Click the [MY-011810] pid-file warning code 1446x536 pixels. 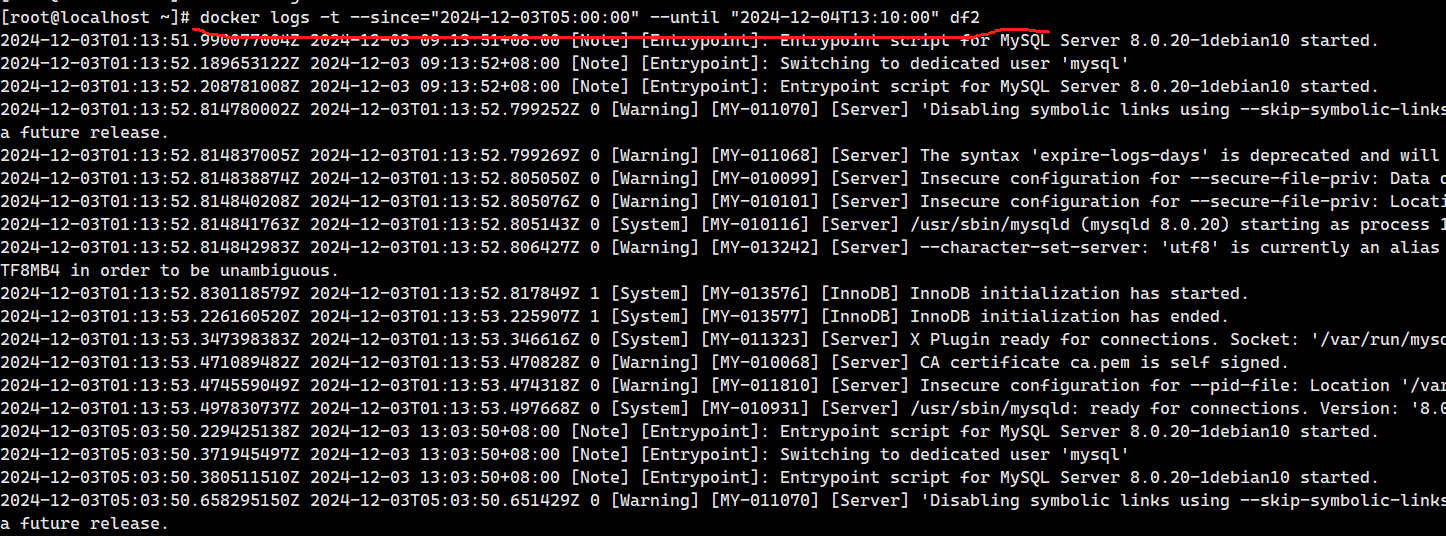765,385
